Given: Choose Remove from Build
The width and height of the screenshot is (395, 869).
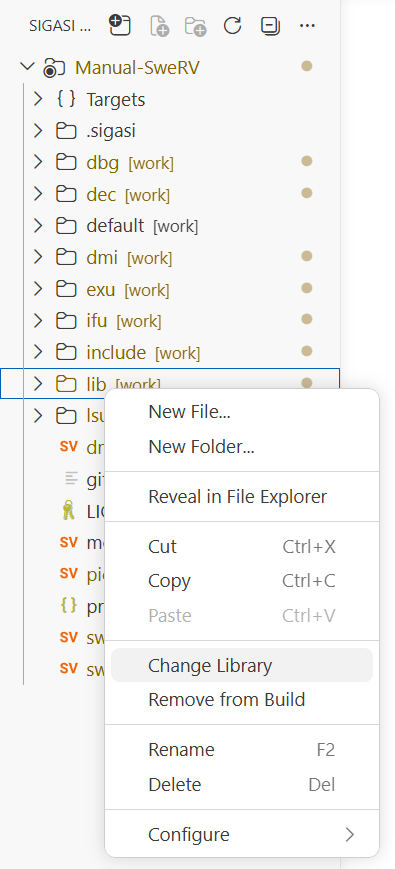Looking at the screenshot, I should click(242, 699).
